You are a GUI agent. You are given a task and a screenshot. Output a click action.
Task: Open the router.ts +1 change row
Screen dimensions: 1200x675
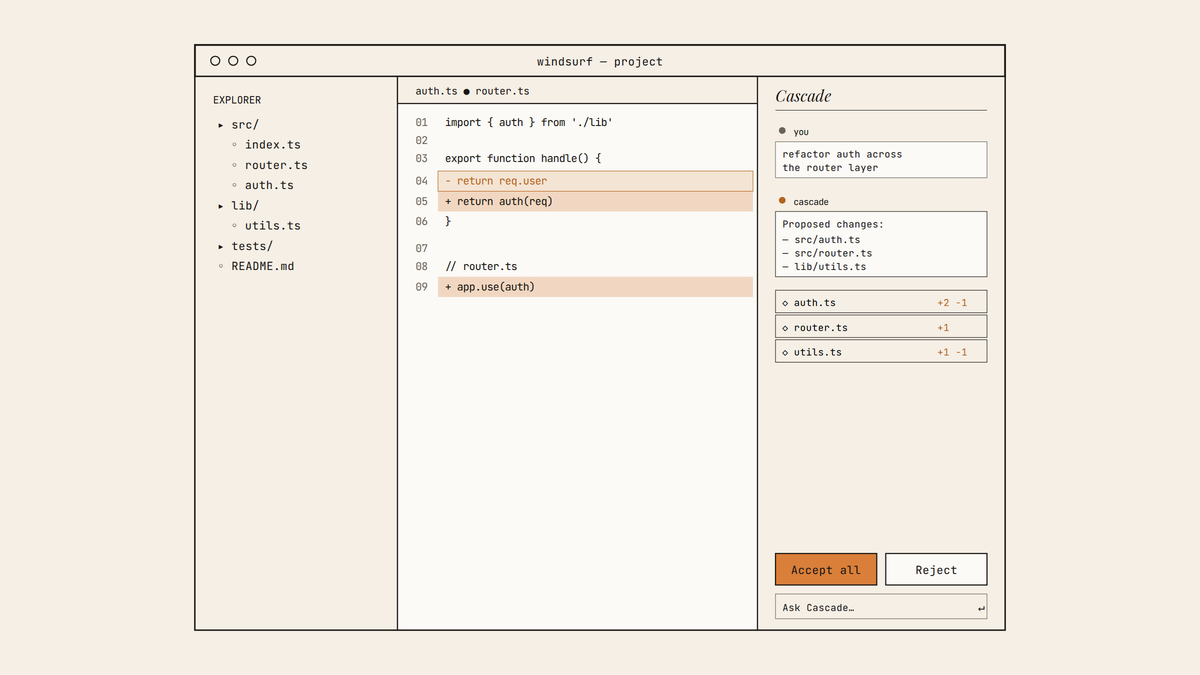881,327
